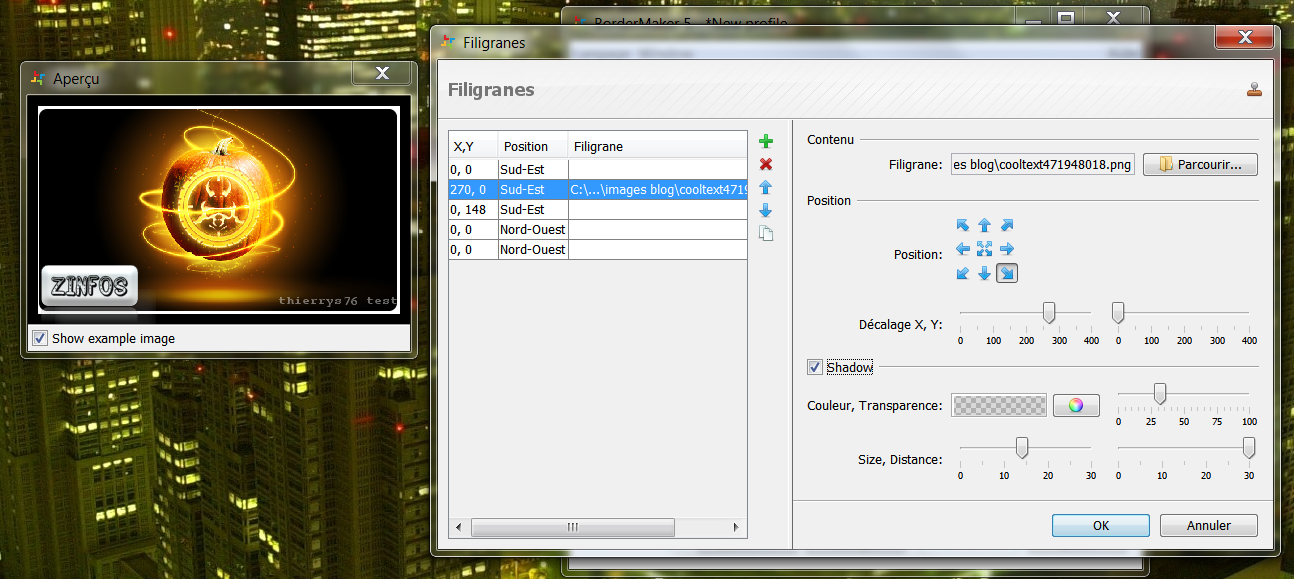Disable the Shadow option
This screenshot has height=579, width=1294.
click(815, 367)
